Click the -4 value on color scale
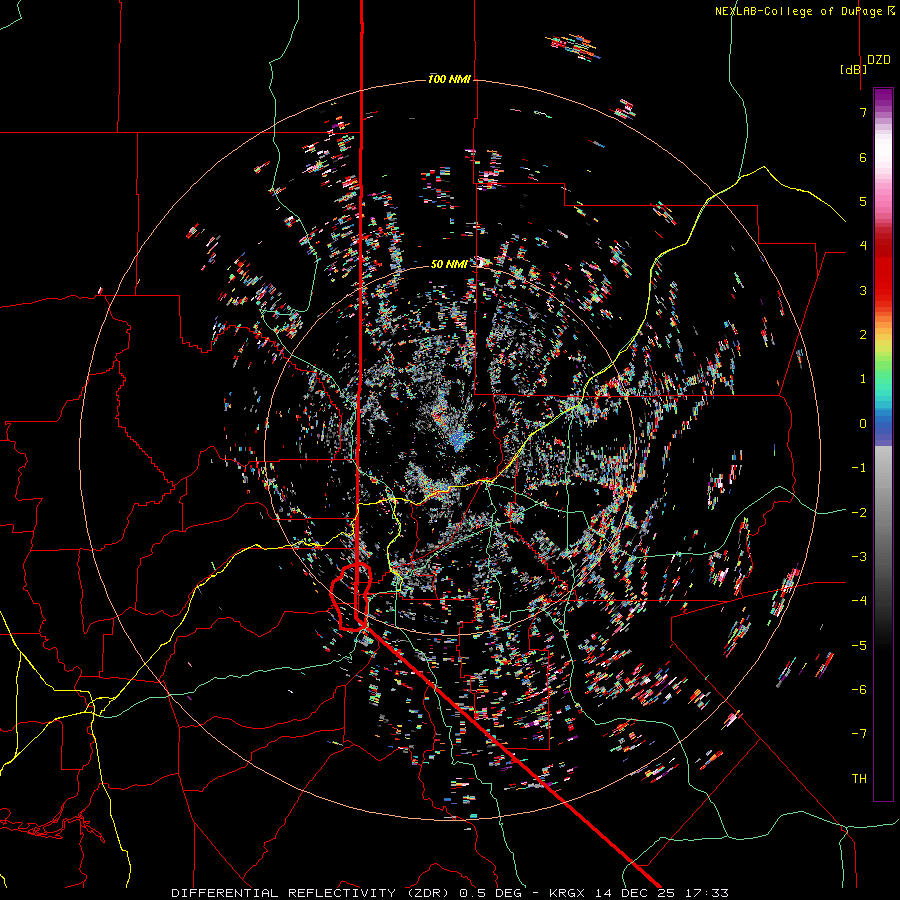 859,601
